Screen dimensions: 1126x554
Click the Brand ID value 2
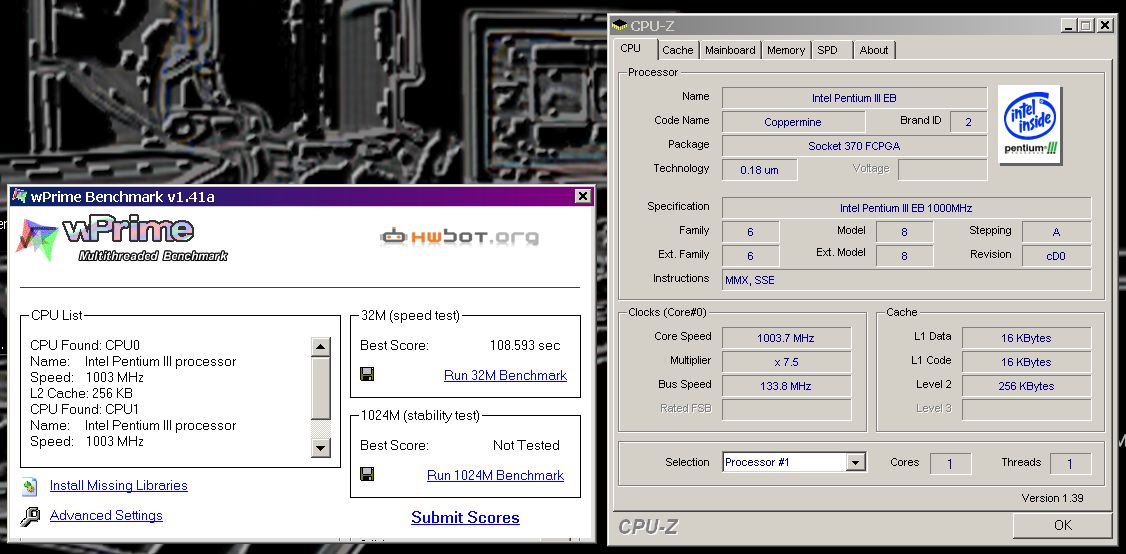(968, 122)
